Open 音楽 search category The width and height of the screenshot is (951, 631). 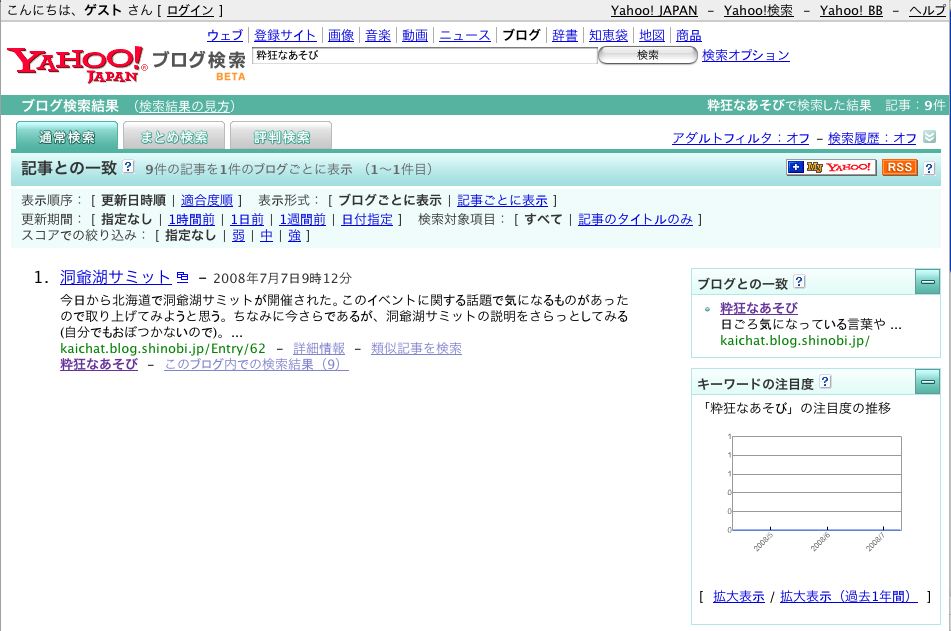(378, 35)
